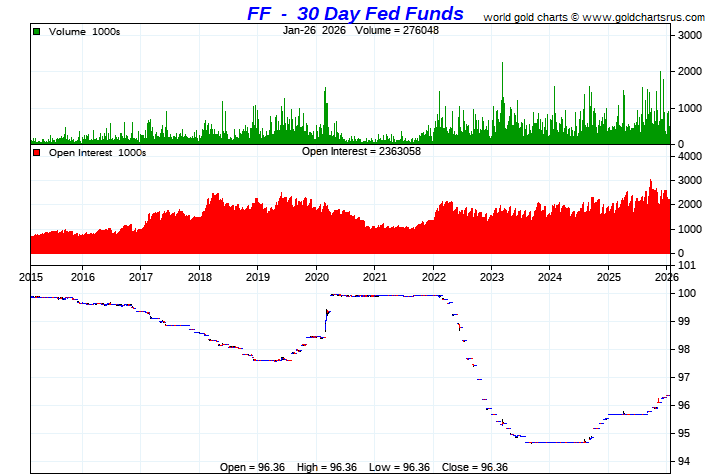Click the 'High = 96.36' value
The image size is (710, 475).
coord(327,467)
